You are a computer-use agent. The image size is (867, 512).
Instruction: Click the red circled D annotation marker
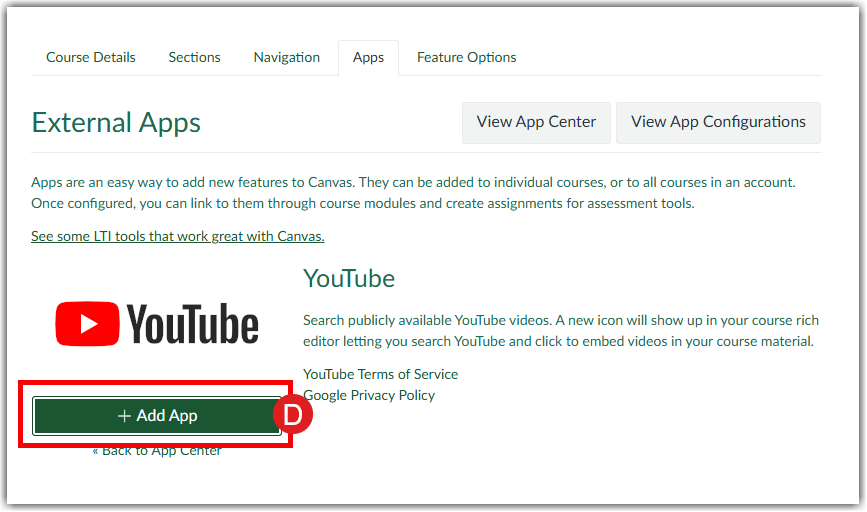pyautogui.click(x=293, y=415)
